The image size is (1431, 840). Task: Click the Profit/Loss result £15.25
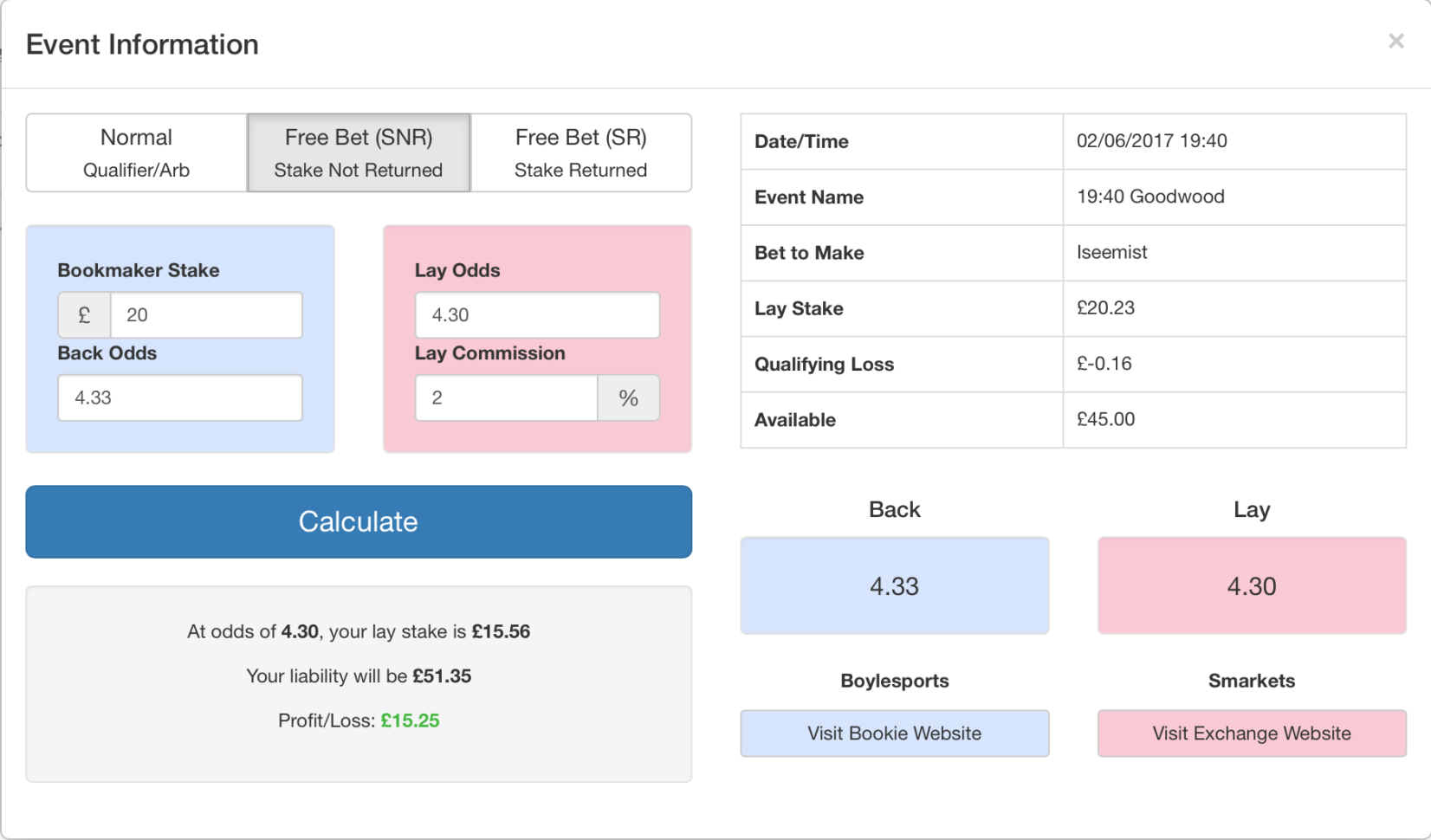(x=410, y=720)
